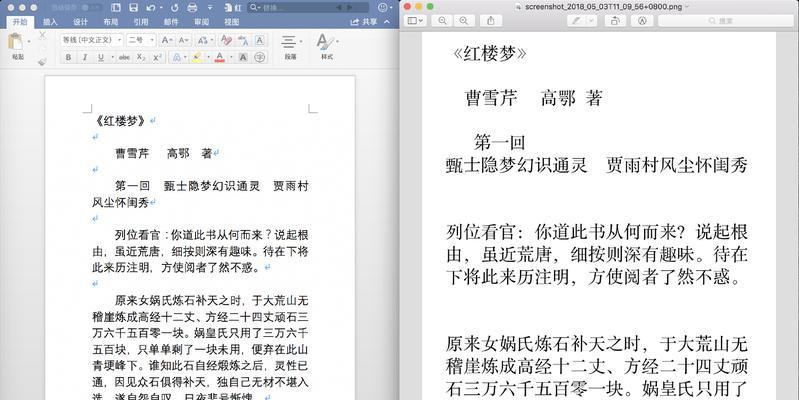Expand the highlight pen options in Preview
799x400 pixels.
[591, 20]
